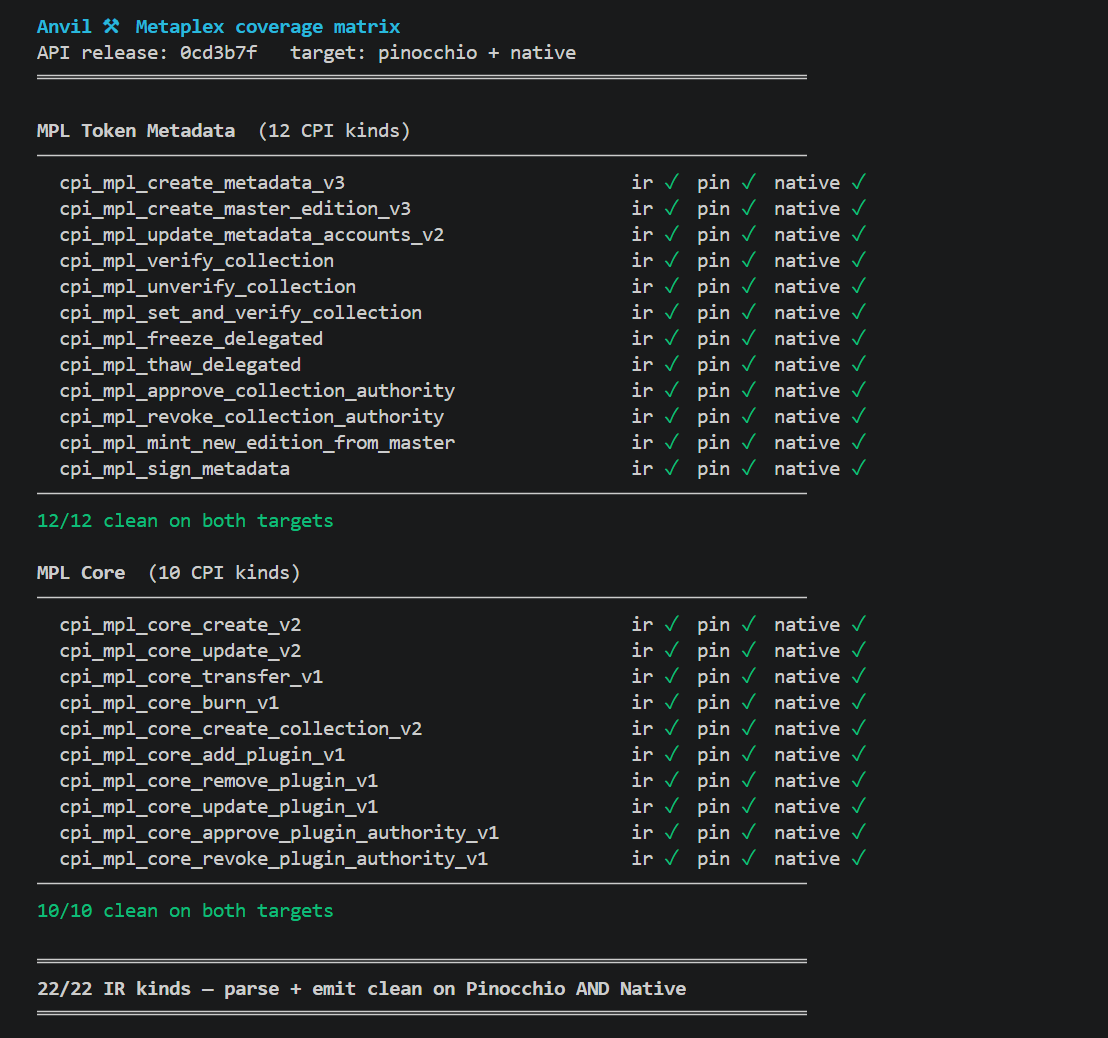Viewport: 1108px width, 1038px height.
Task: Select row cpi_mpl_create_master_edition_v3
Action: coord(463,209)
